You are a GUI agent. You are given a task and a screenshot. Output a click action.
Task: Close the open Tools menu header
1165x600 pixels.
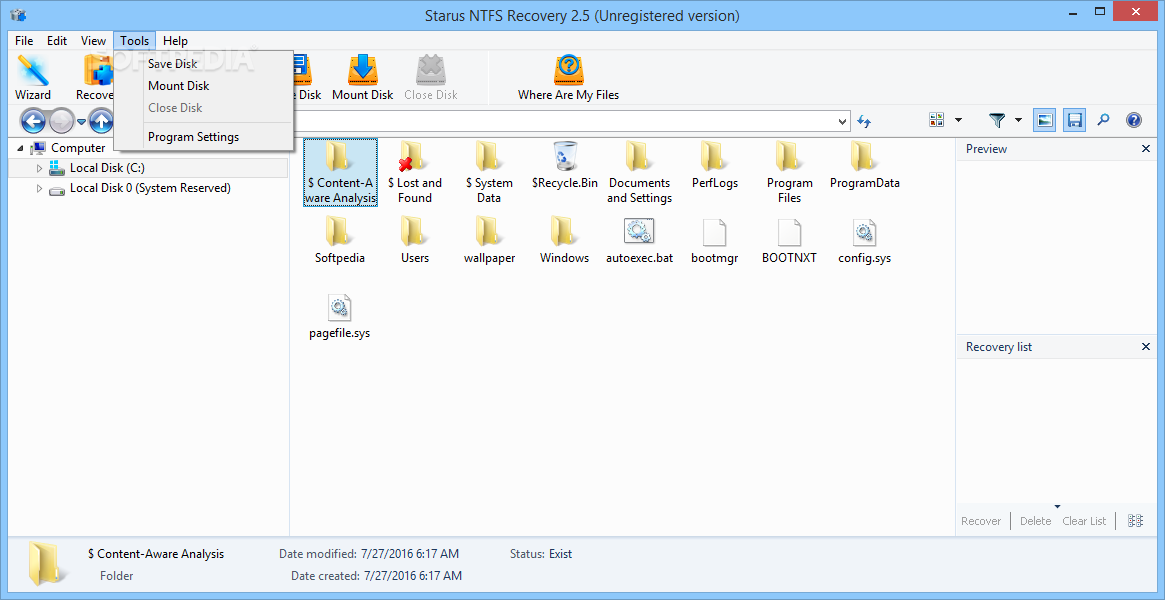(134, 41)
